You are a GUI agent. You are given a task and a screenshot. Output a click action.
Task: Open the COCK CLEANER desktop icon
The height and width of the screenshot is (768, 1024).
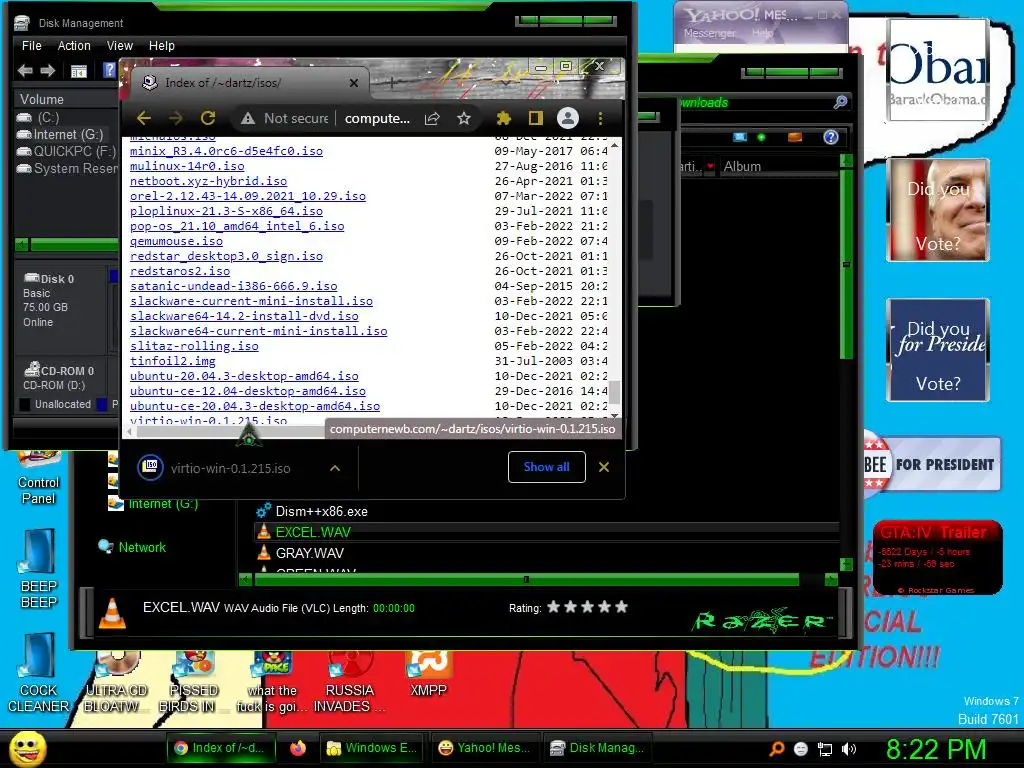pos(38,673)
